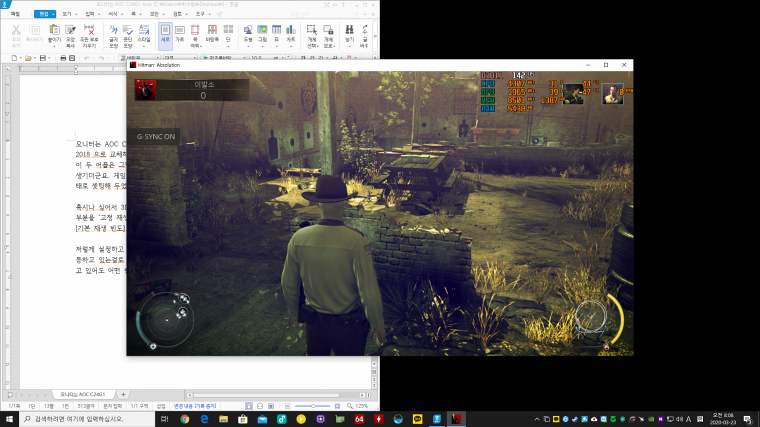
Task: Click the New Document icon in quick toolbar
Action: [x=14, y=58]
